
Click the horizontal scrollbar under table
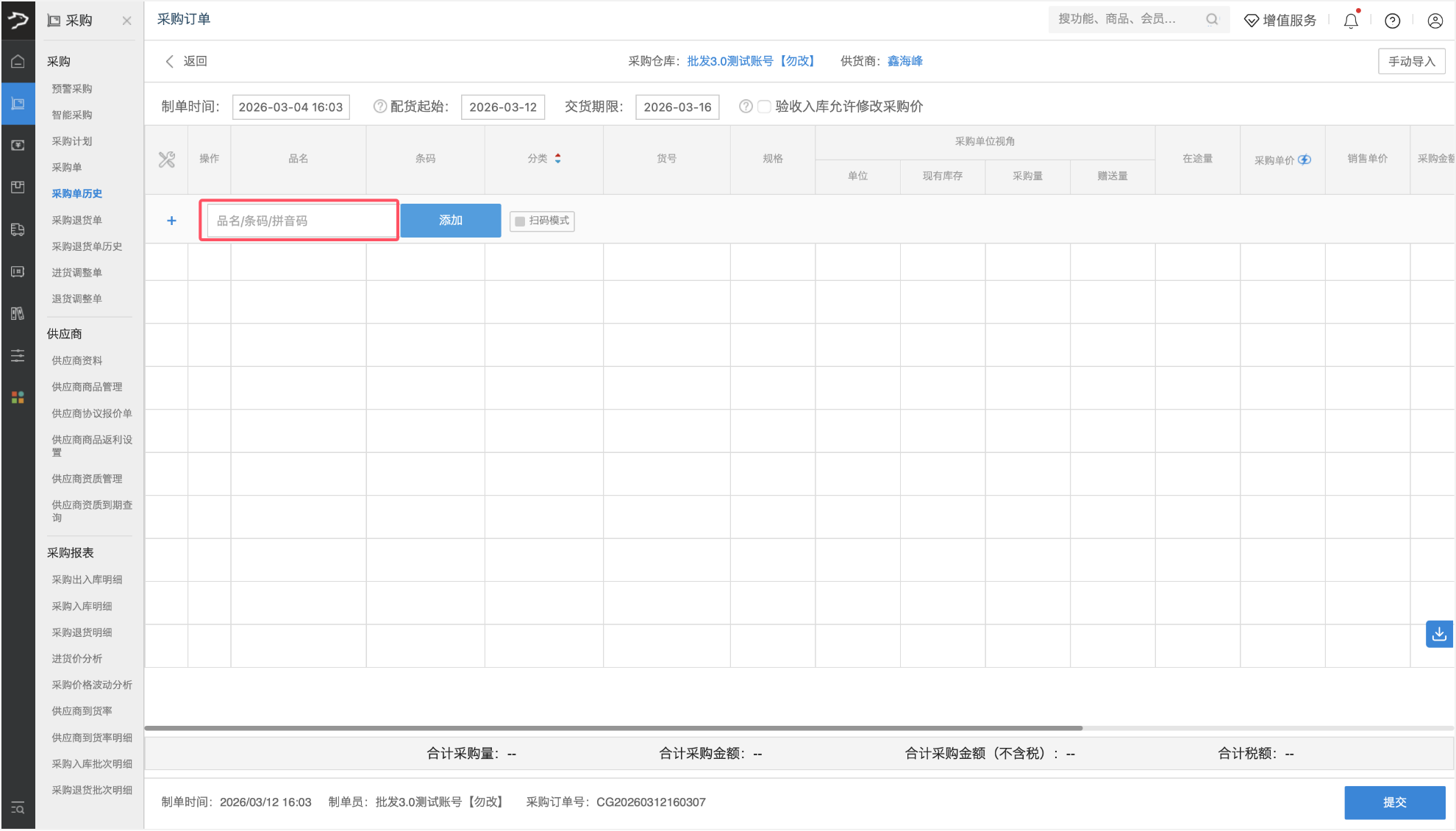pyautogui.click(x=613, y=728)
